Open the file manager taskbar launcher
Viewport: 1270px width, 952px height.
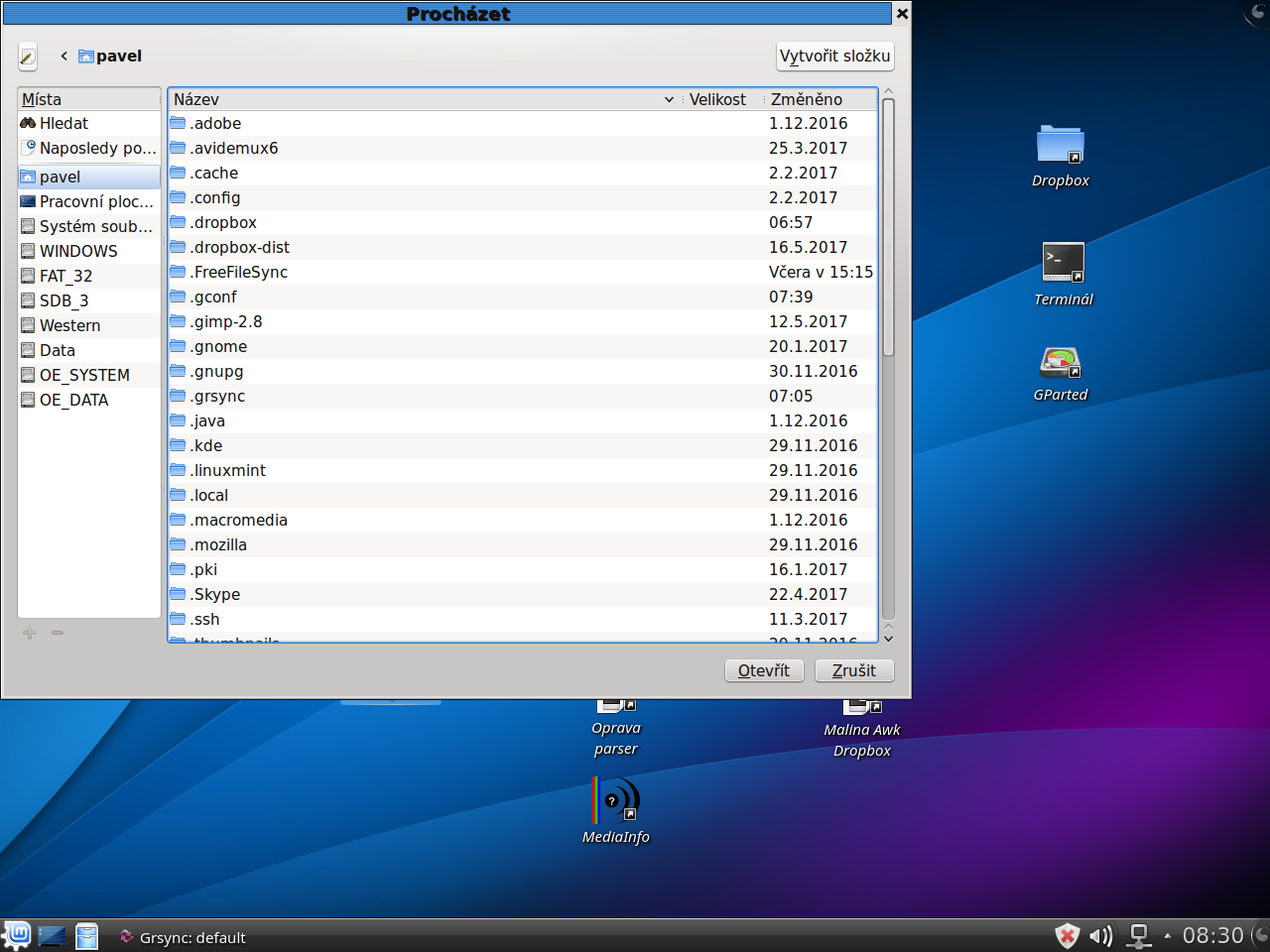[x=87, y=936]
